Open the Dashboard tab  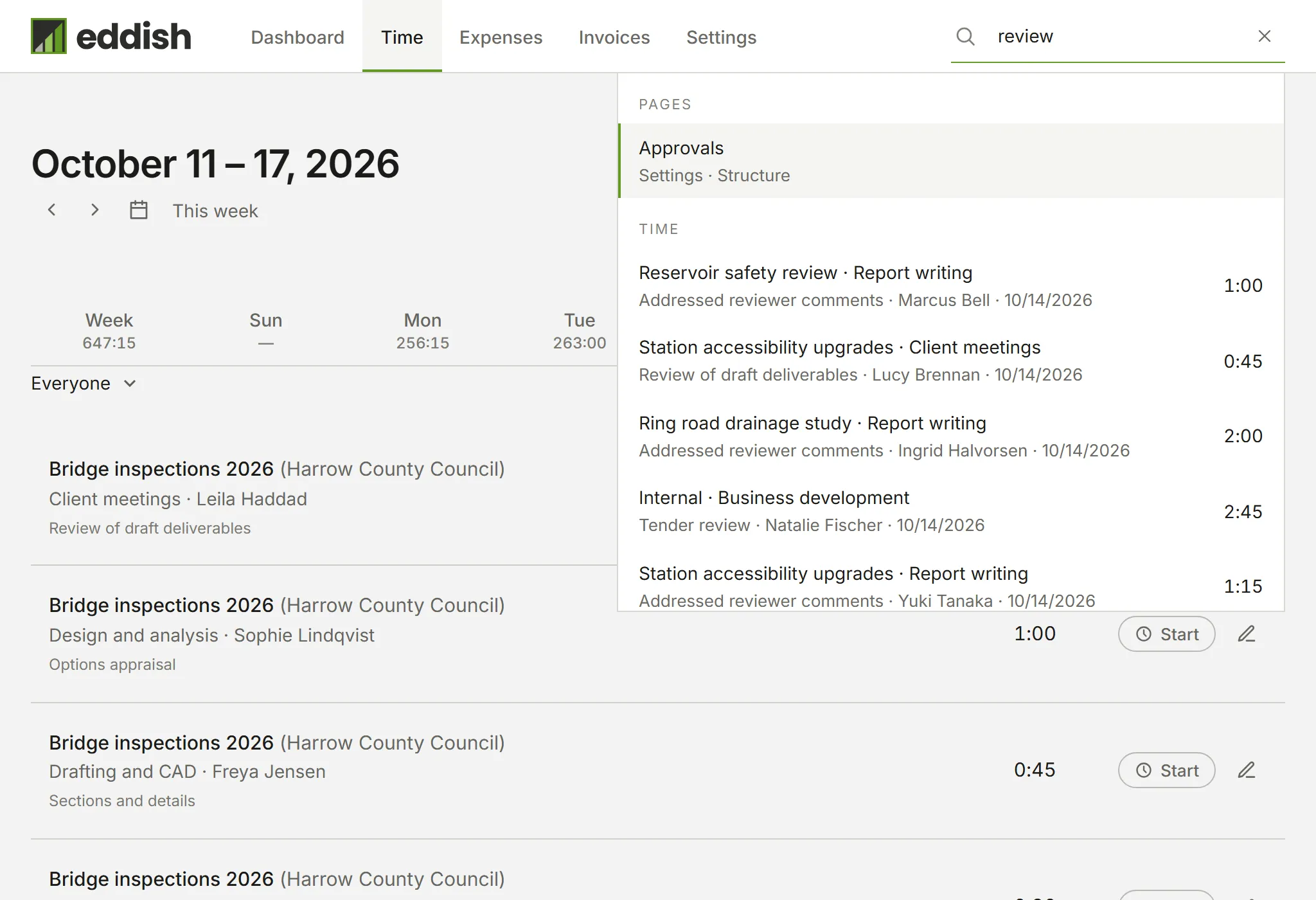point(298,37)
